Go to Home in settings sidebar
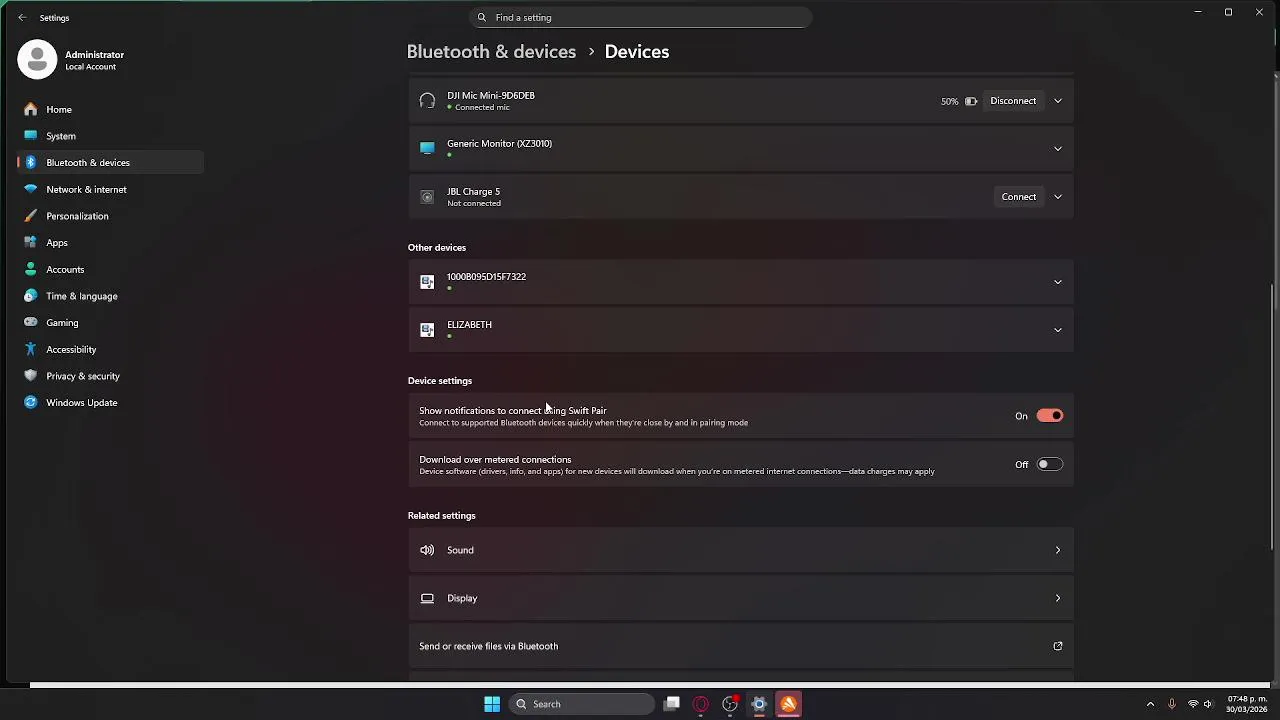This screenshot has width=1280, height=720. click(x=110, y=109)
